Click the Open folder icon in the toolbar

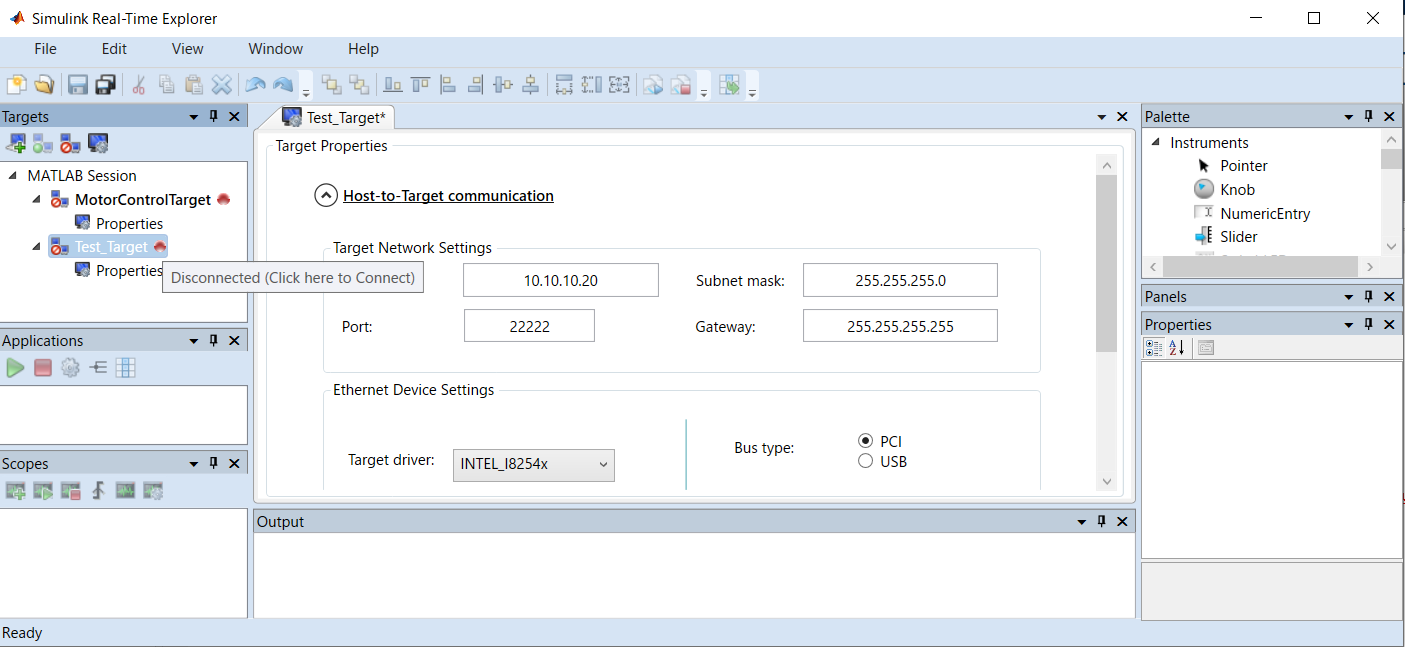(43, 85)
